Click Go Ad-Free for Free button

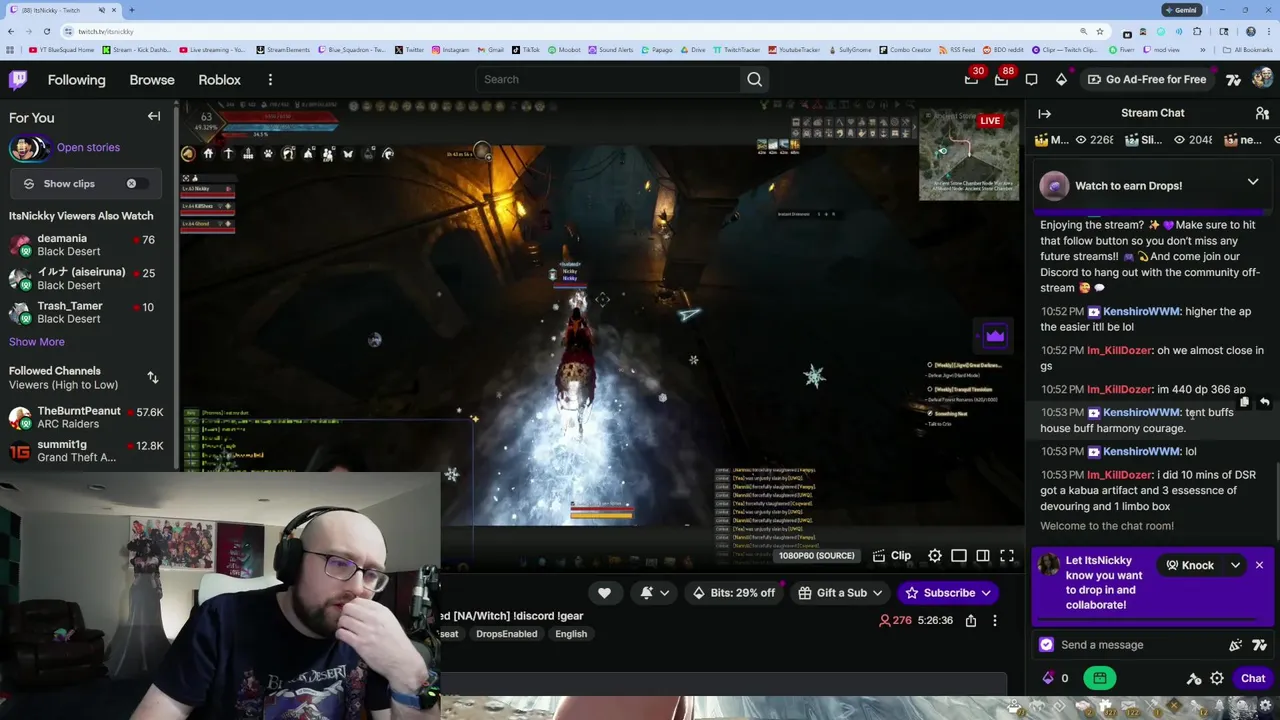pyautogui.click(x=1147, y=79)
